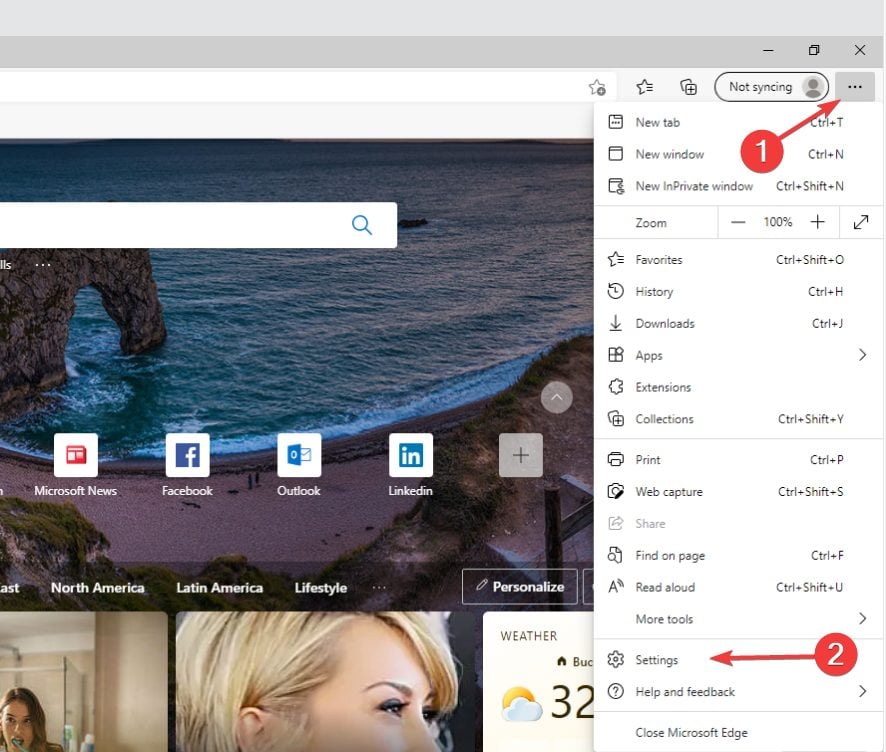Increase zoom with the plus button

pyautogui.click(x=817, y=222)
